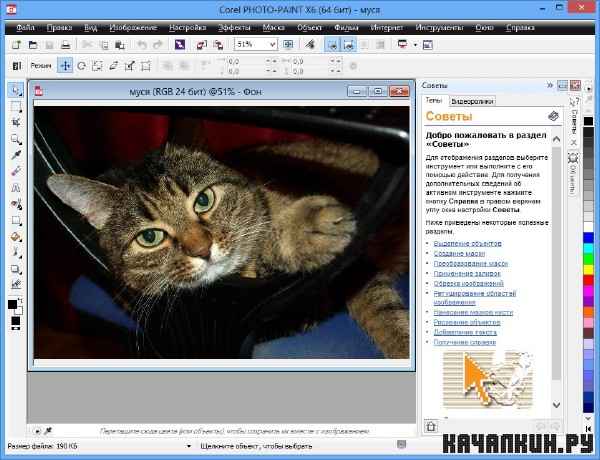Click the Home icon at Советы bottom
The width and height of the screenshot is (600, 460).
(431, 426)
